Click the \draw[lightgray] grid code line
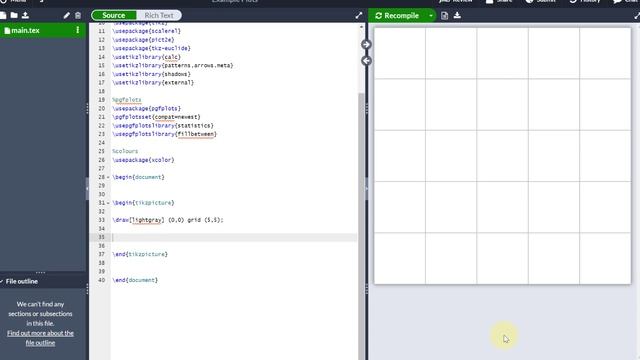 click(168, 220)
